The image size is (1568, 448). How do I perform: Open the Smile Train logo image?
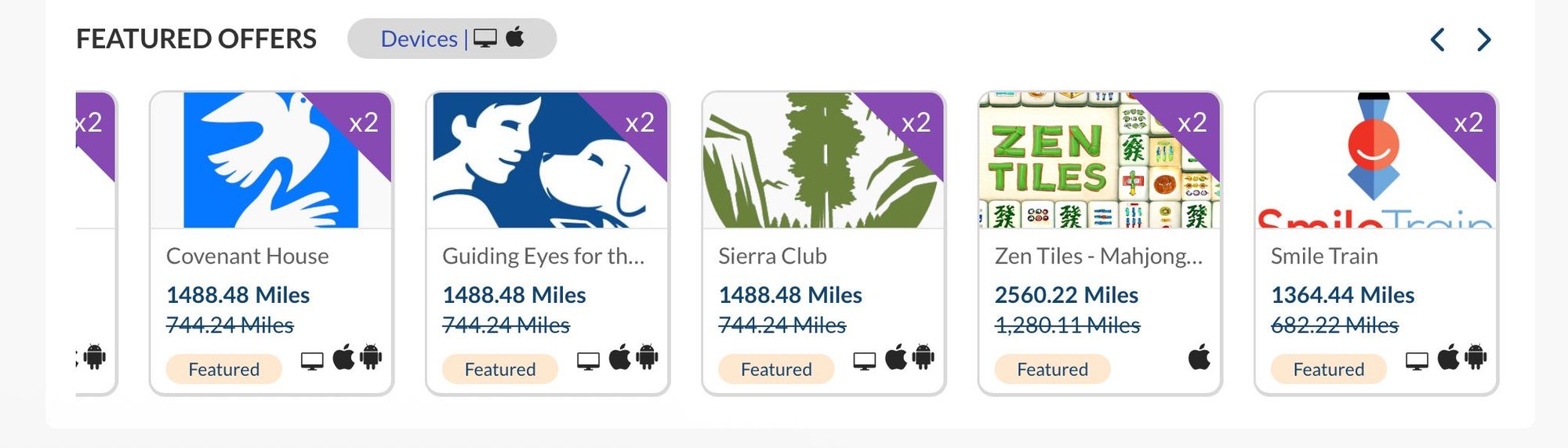point(1376,160)
